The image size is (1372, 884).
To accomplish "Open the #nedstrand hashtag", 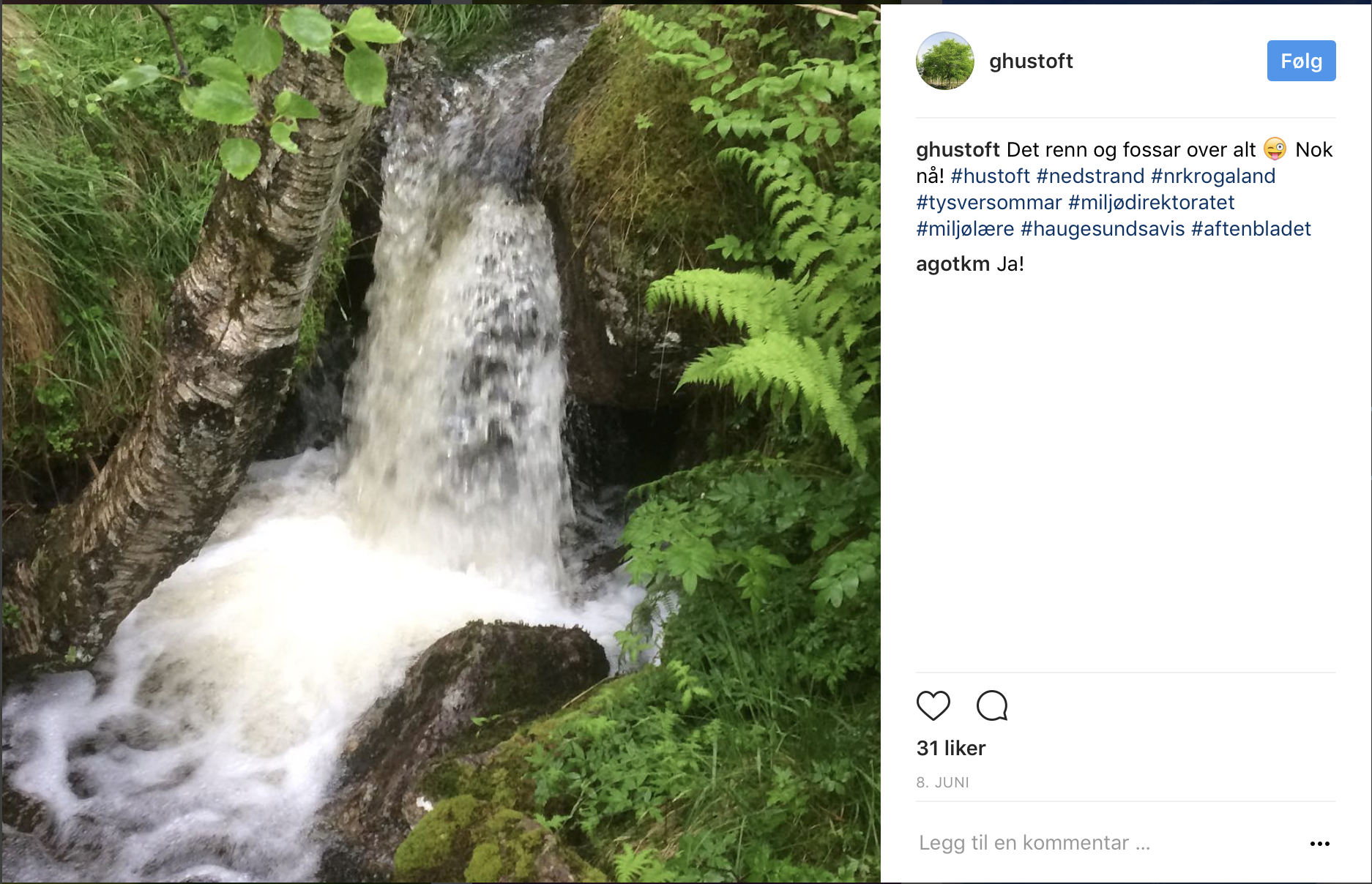I will click(x=1090, y=176).
